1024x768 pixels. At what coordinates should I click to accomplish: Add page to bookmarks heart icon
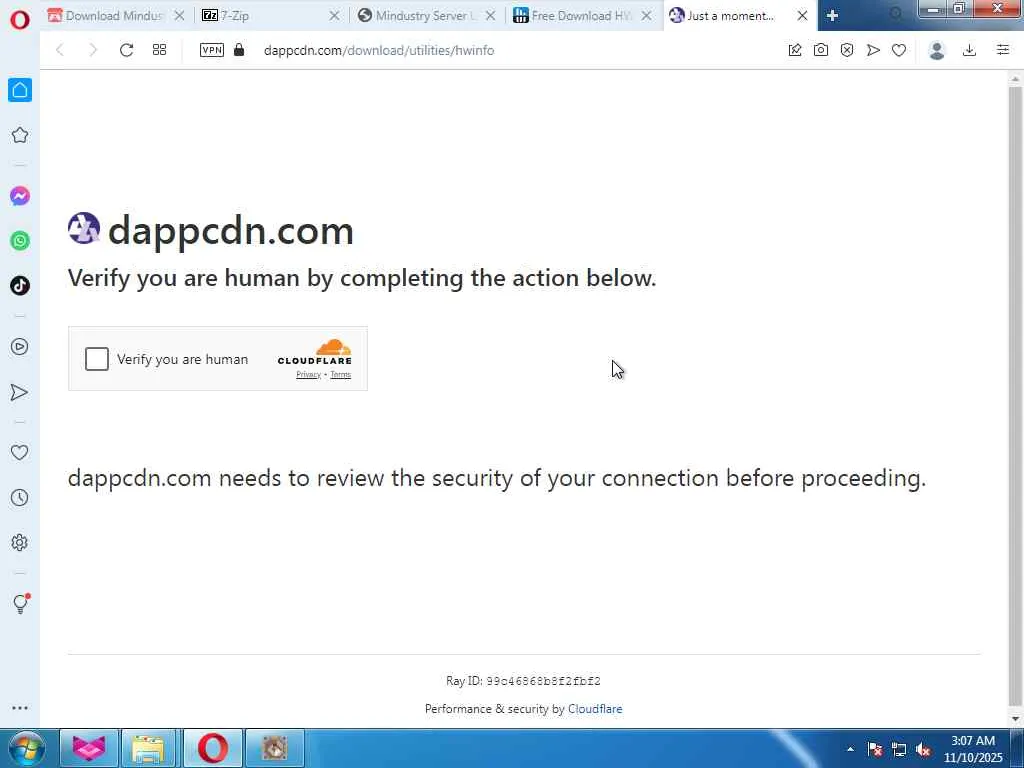coord(899,50)
